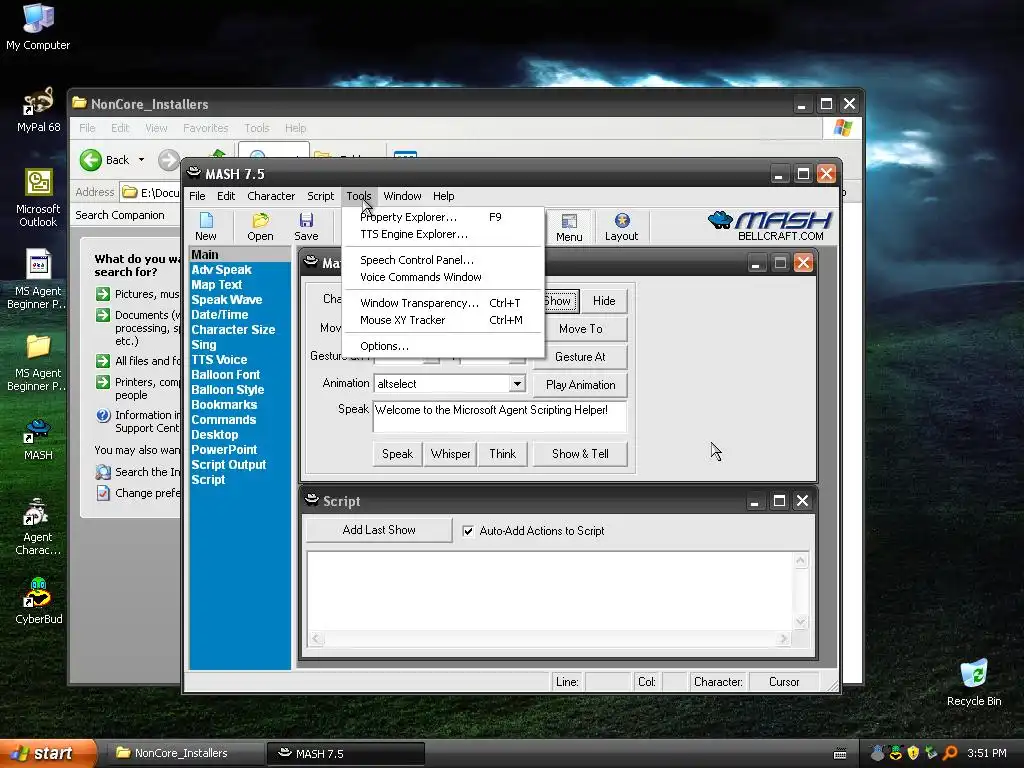Click the Whisper button

(450, 454)
